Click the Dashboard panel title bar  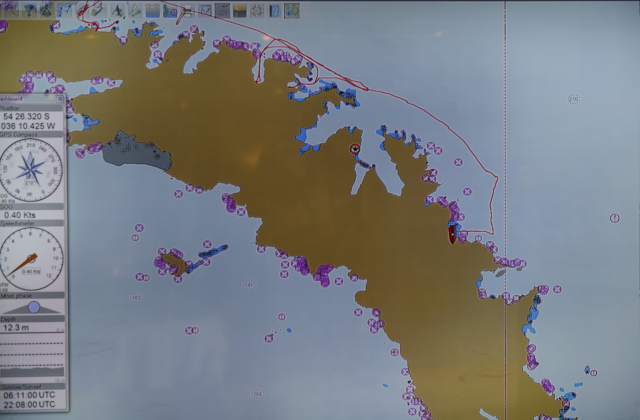[x=25, y=100]
